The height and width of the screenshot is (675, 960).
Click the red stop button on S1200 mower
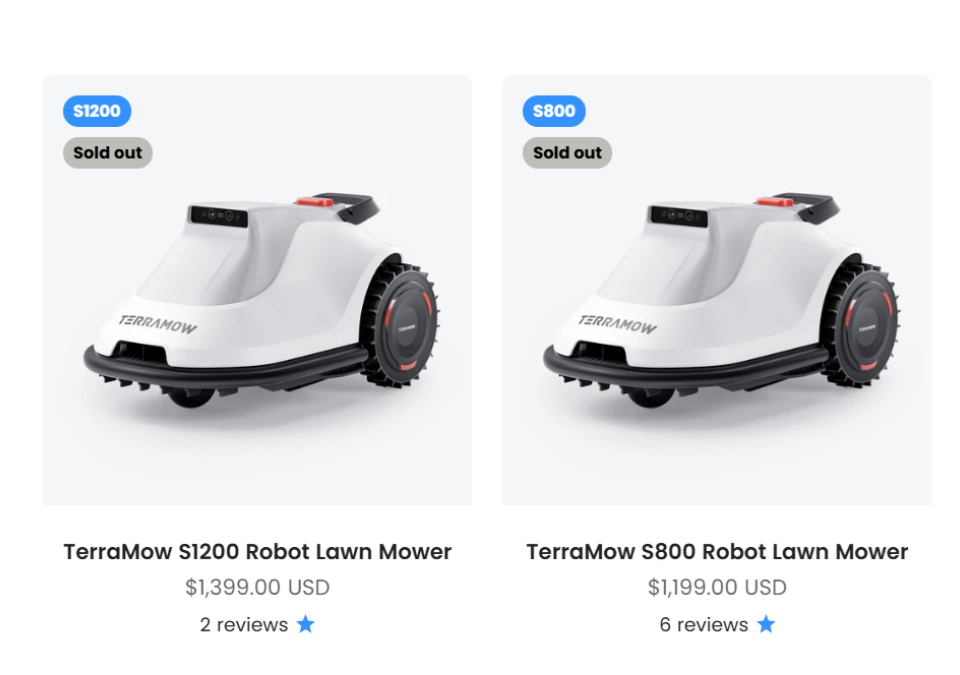point(315,202)
